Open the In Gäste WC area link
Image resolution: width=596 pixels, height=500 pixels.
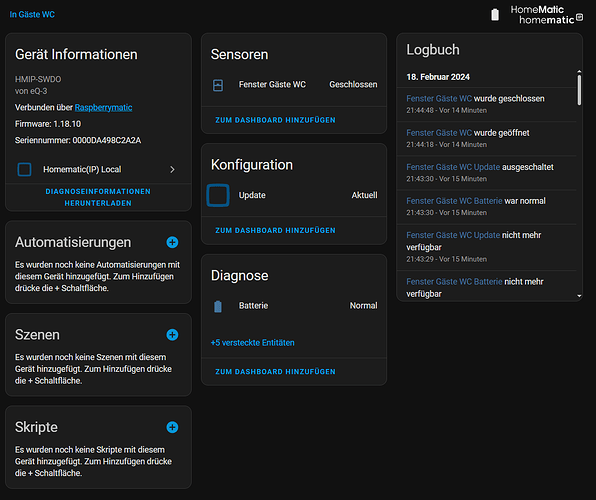(32, 14)
